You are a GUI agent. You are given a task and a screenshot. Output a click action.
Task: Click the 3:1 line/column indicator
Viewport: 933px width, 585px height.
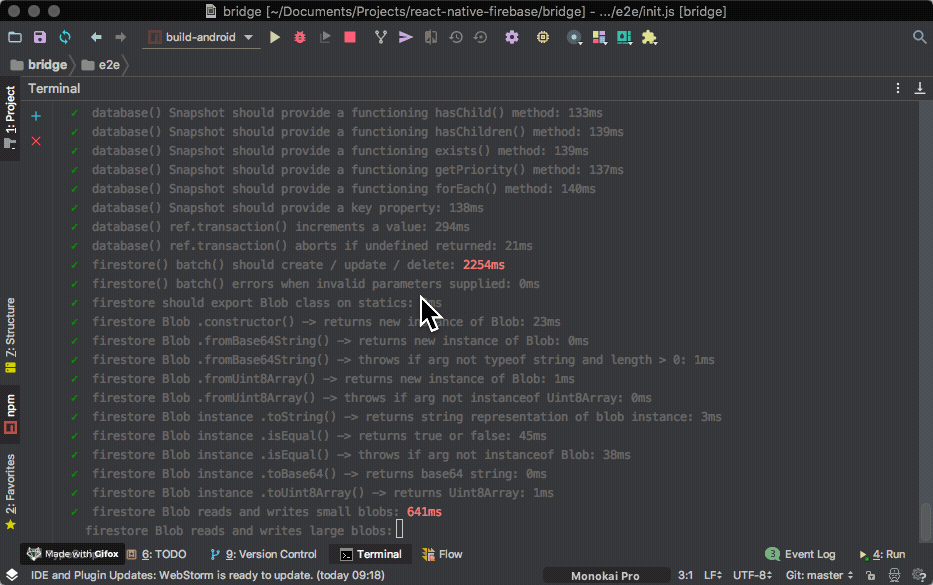(685, 575)
